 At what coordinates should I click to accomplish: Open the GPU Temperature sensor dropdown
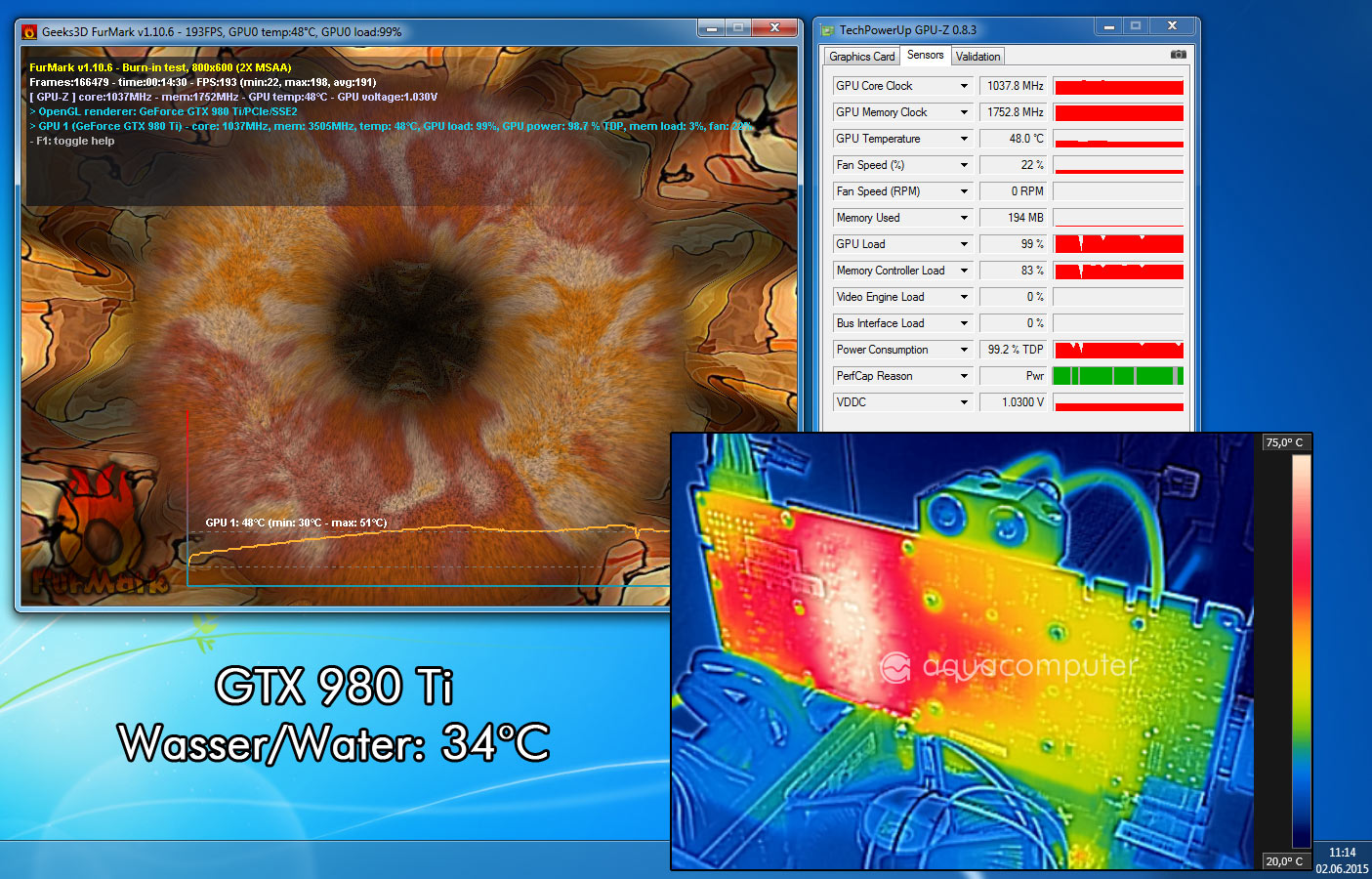pyautogui.click(x=964, y=139)
